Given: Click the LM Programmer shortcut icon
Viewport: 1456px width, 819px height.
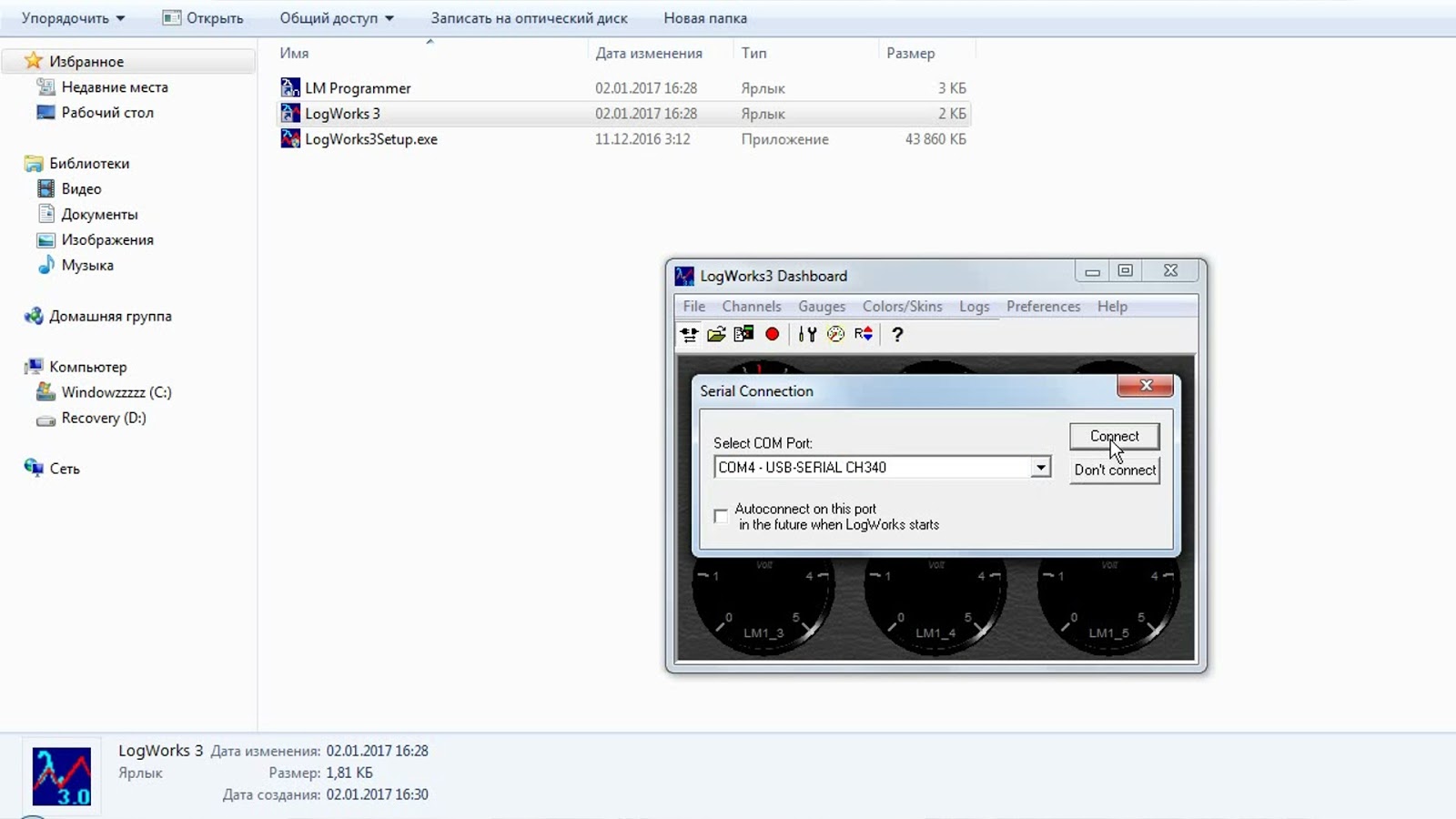Looking at the screenshot, I should 290,87.
